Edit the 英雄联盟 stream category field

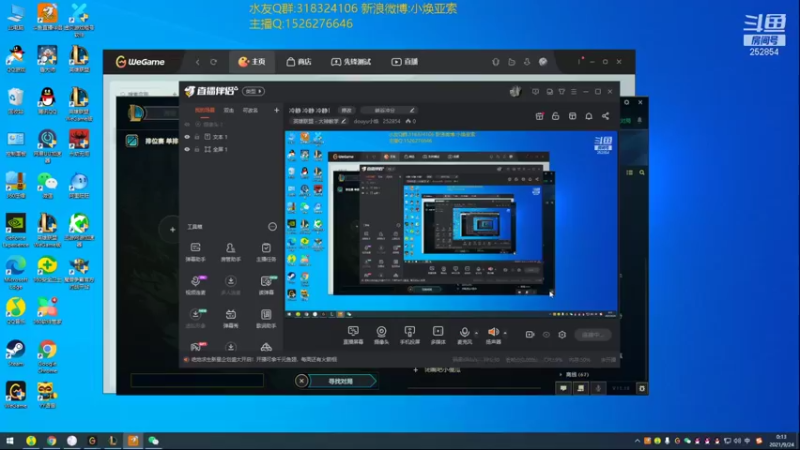pos(319,121)
